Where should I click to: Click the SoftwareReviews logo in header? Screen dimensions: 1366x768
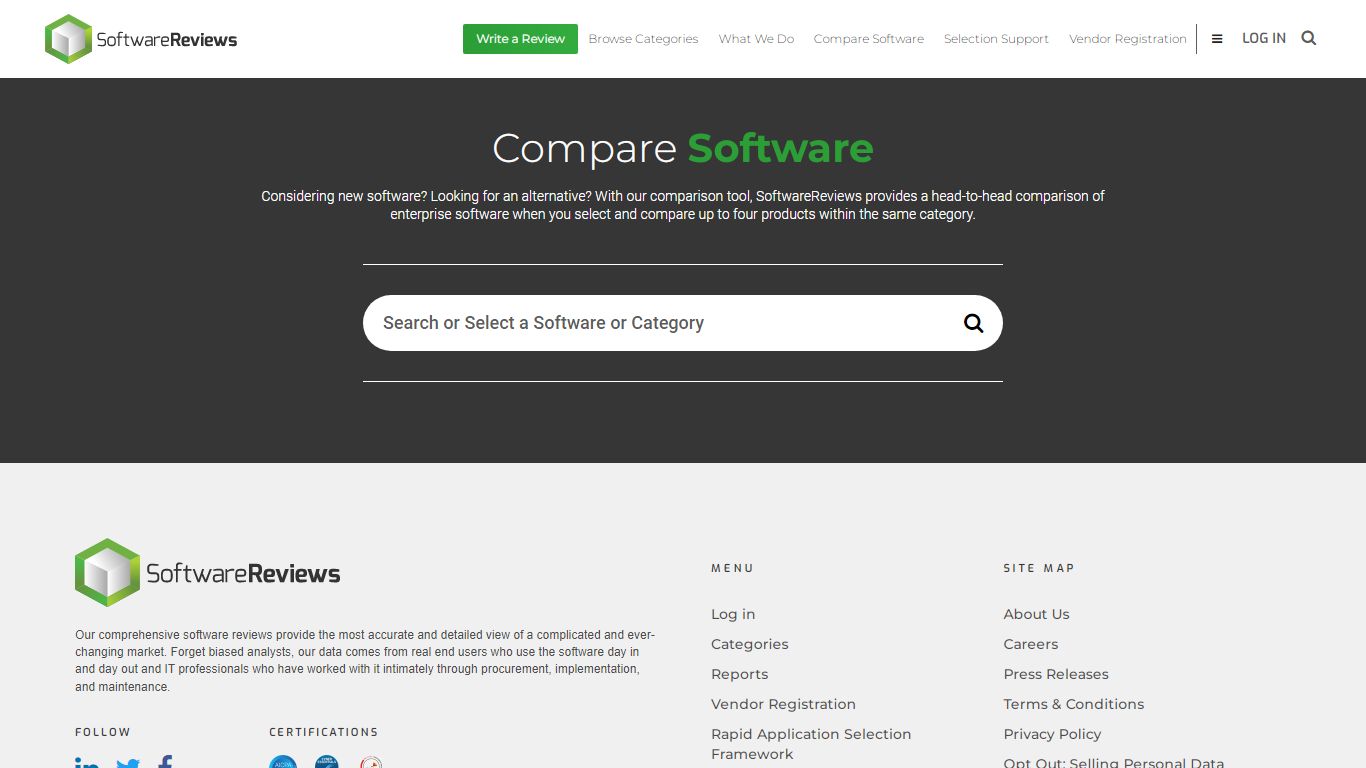tap(141, 39)
